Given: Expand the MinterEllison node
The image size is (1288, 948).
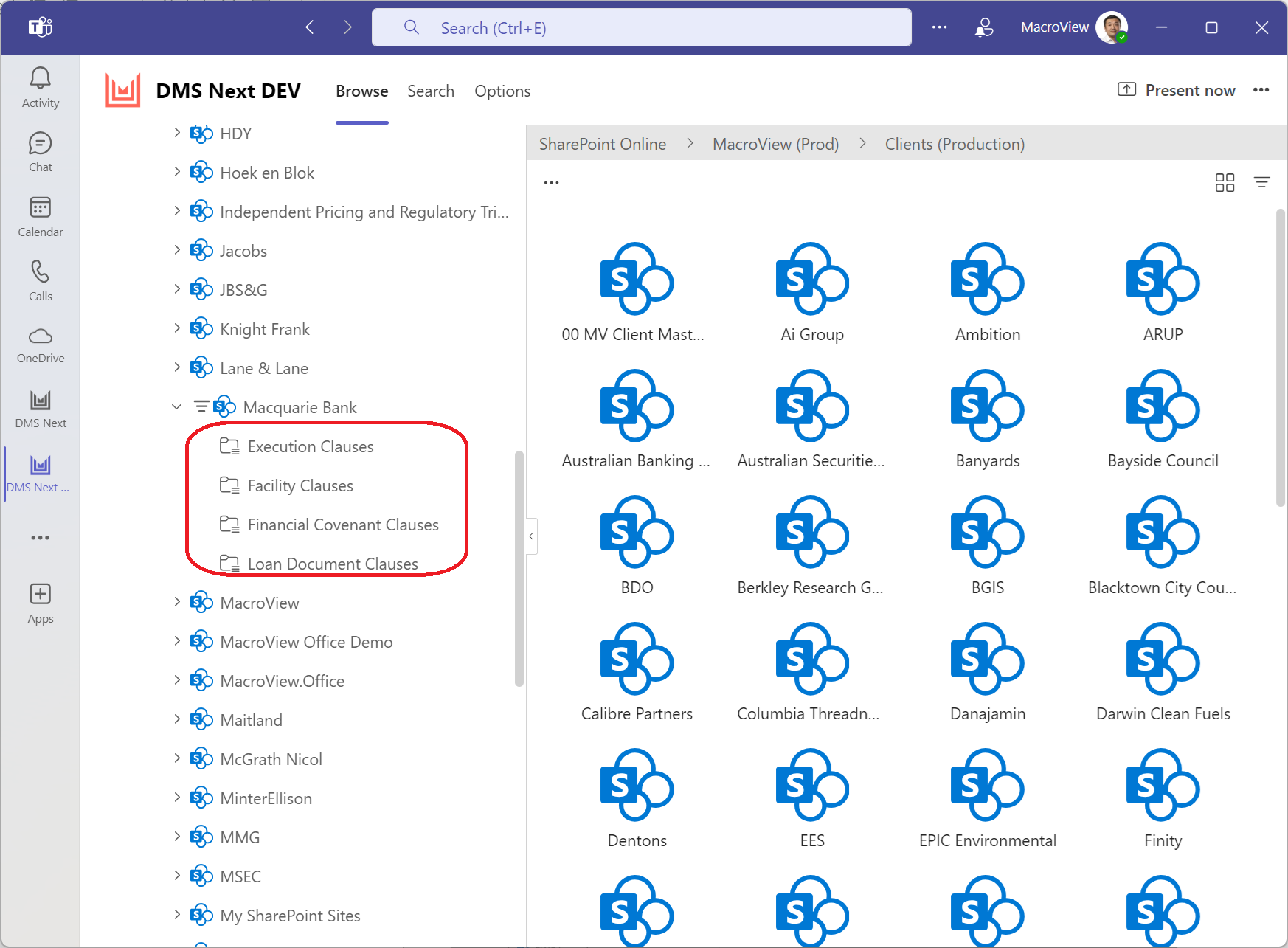Looking at the screenshot, I should (x=176, y=798).
